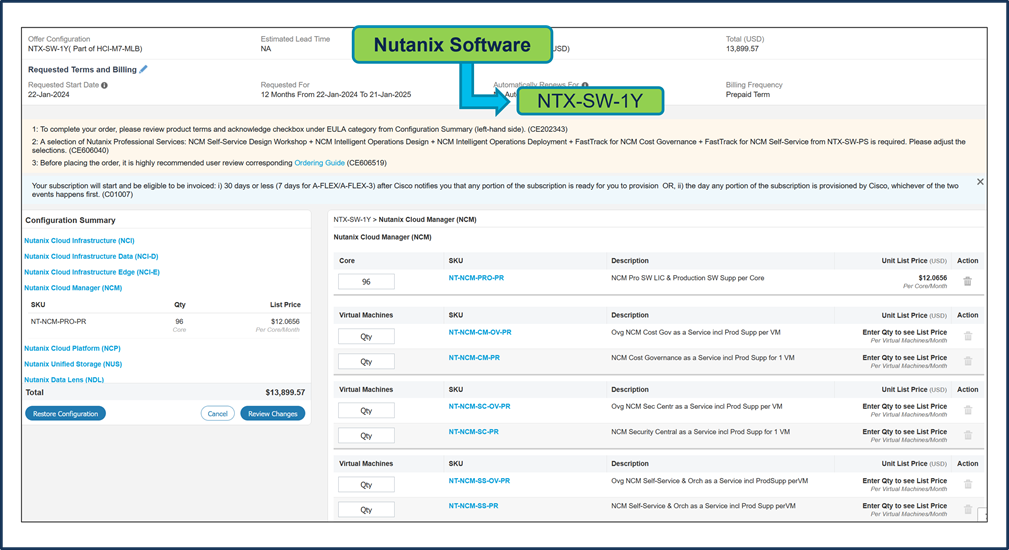The width and height of the screenshot is (1009, 550).
Task: Click Qty field for NT-NCM-SC-OV-PR
Action: (x=366, y=410)
